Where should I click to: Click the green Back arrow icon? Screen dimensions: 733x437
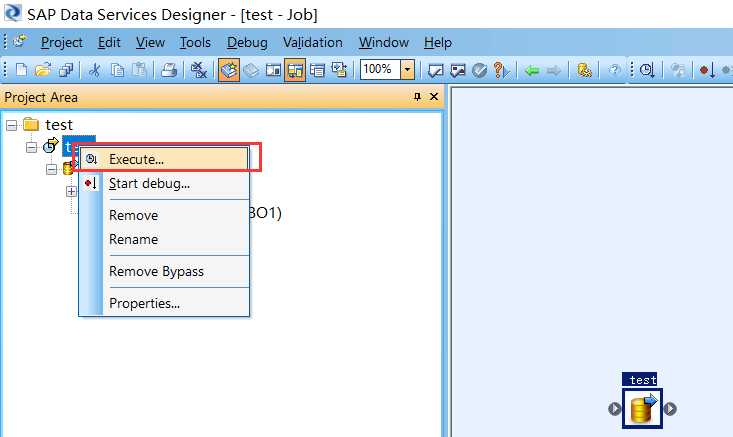pos(532,71)
